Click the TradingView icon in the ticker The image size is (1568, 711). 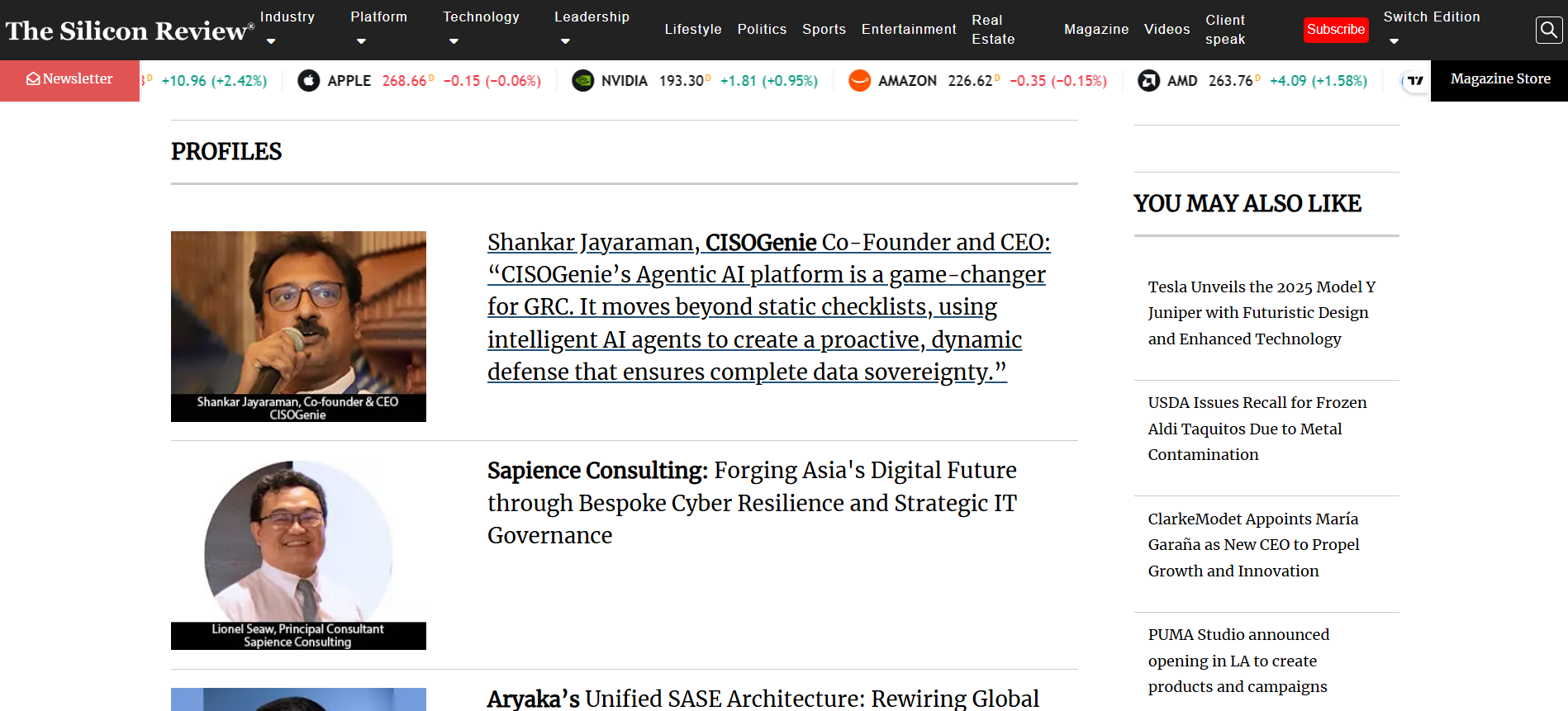tap(1414, 80)
